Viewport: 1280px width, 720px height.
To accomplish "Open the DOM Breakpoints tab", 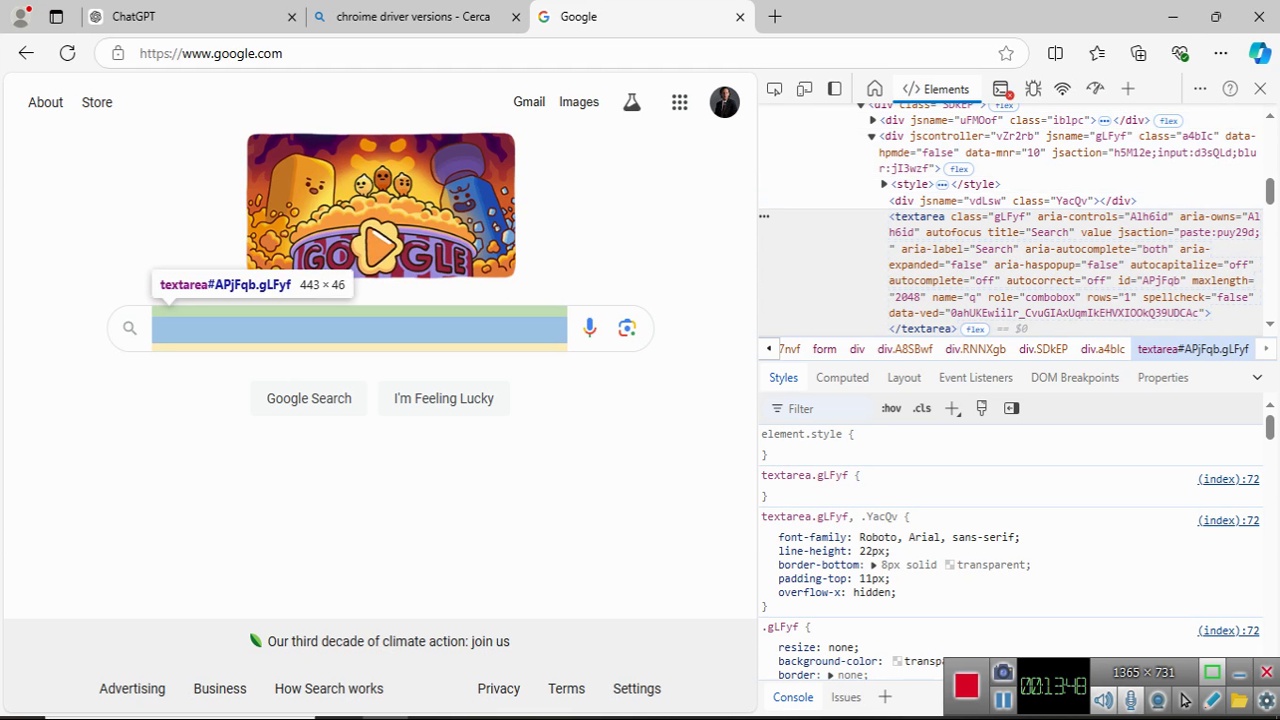I will coord(1074,378).
